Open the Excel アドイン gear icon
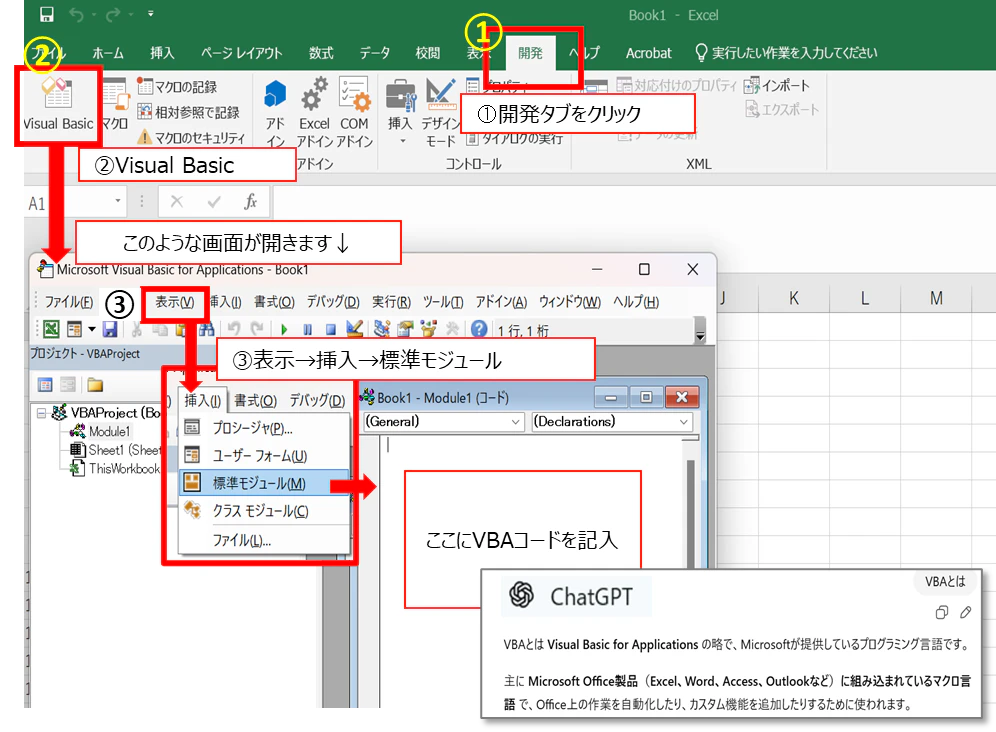The image size is (996, 732). (x=314, y=95)
